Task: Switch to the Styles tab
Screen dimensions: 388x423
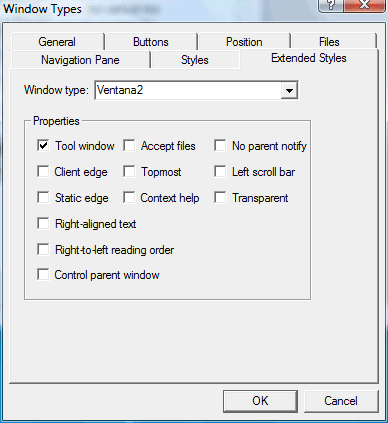Action: click(x=195, y=60)
